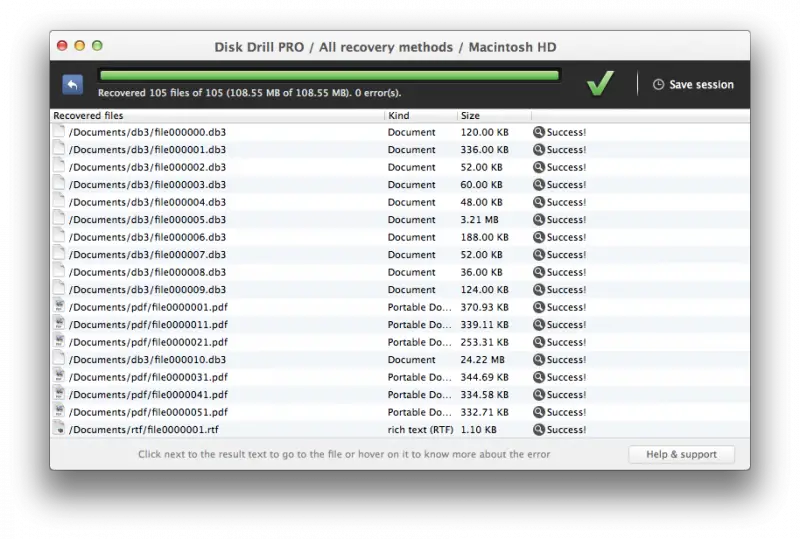Click Success! link for file000005.db3
Screen dimensions: 800x539
[x=566, y=219]
